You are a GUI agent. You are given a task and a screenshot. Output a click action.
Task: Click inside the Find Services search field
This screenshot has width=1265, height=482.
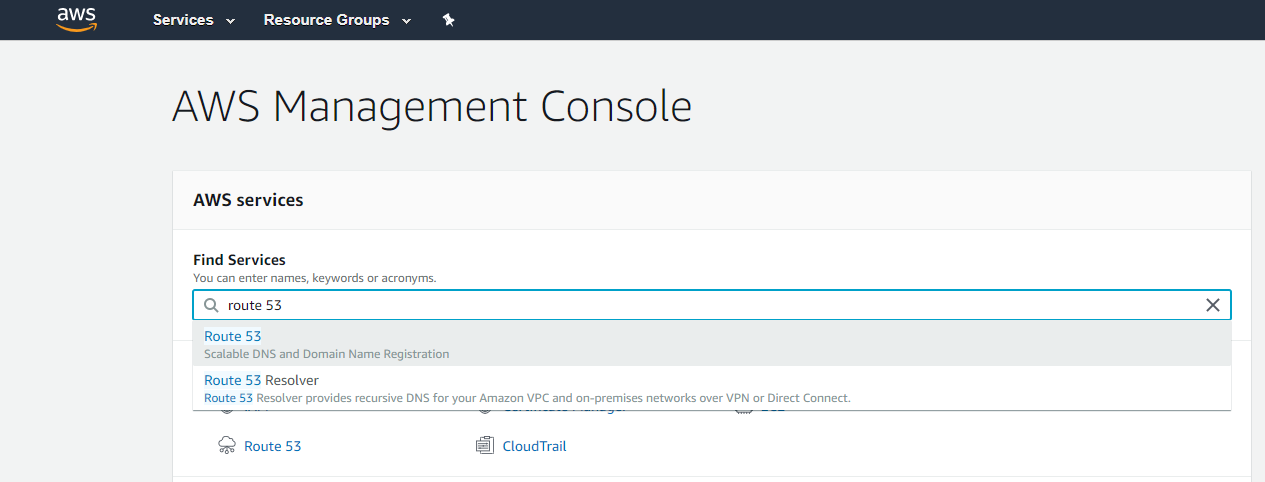[x=700, y=305]
